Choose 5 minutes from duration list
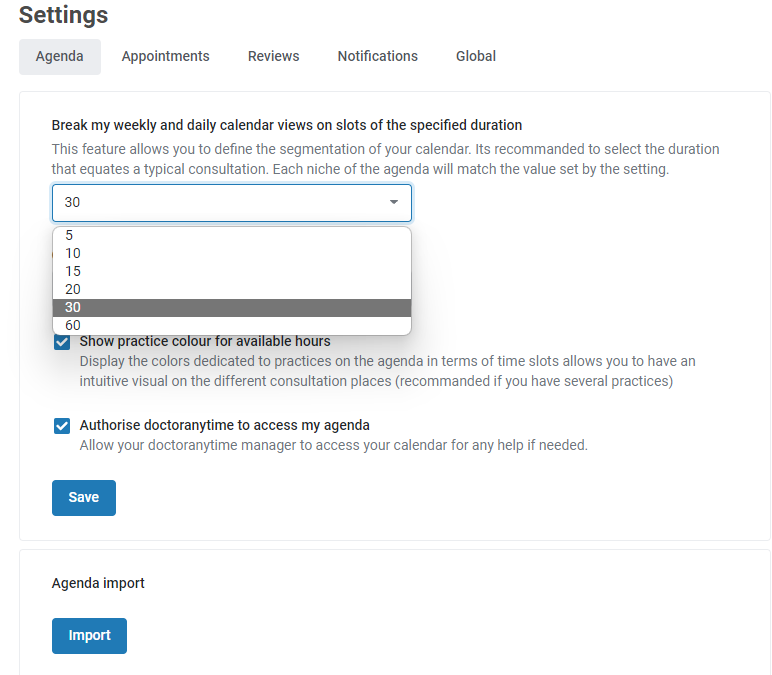Screen dimensions: 772x675 [x=232, y=235]
